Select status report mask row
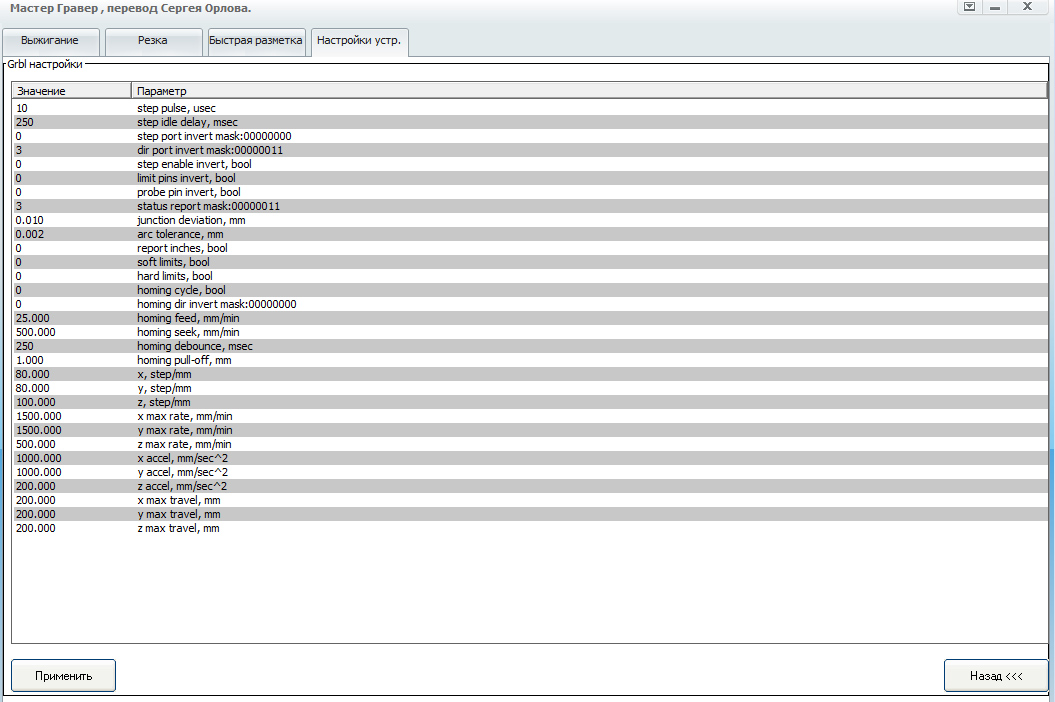This screenshot has height=702, width=1055. [x=530, y=206]
